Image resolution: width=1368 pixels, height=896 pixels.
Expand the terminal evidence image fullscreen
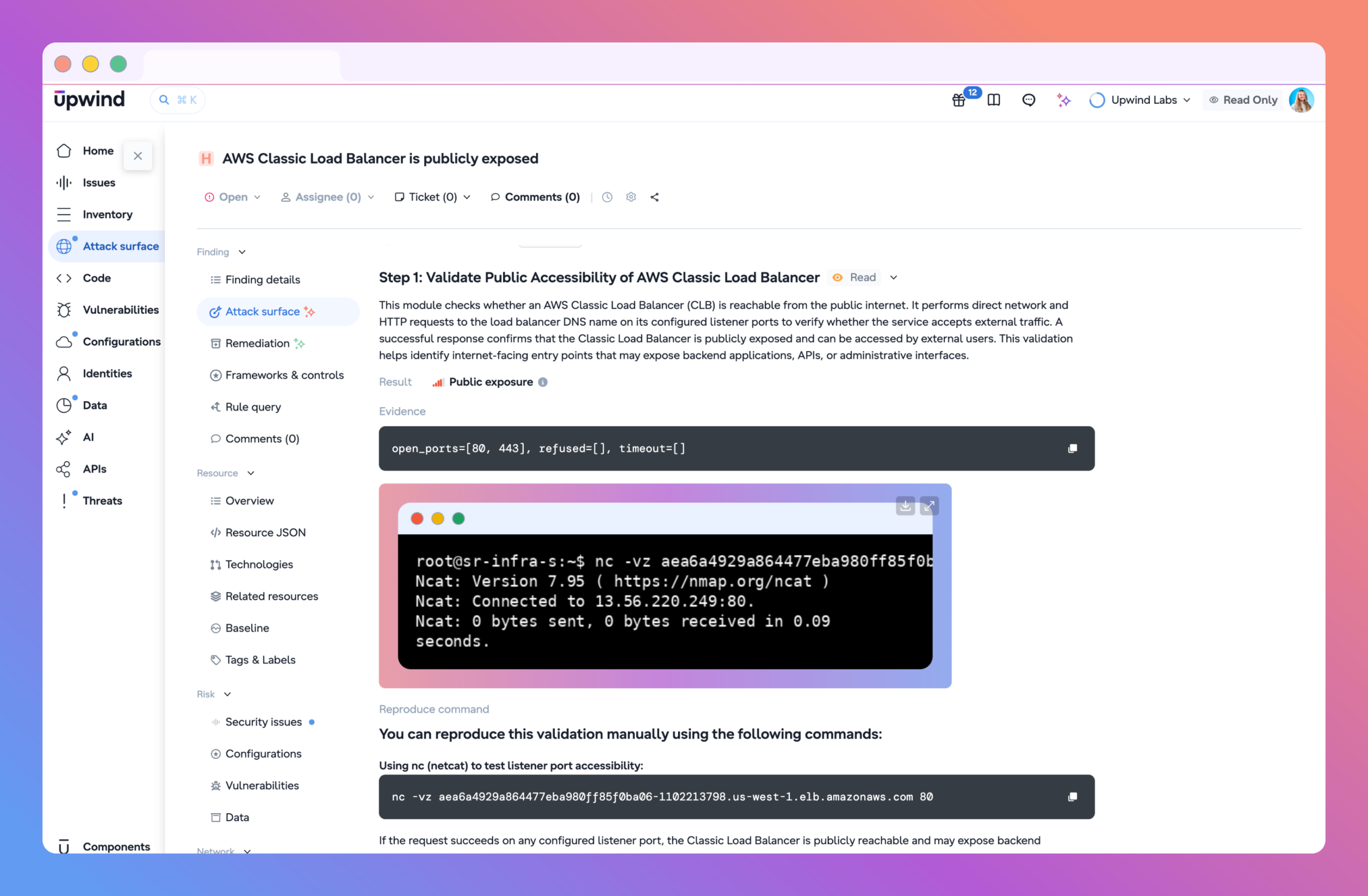click(x=929, y=506)
